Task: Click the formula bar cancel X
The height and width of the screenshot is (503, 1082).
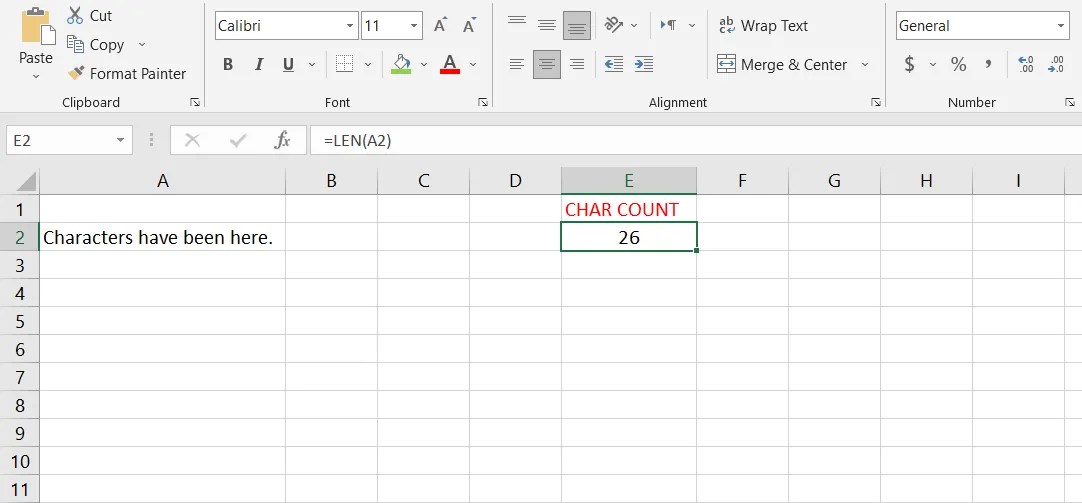Action: coord(193,141)
